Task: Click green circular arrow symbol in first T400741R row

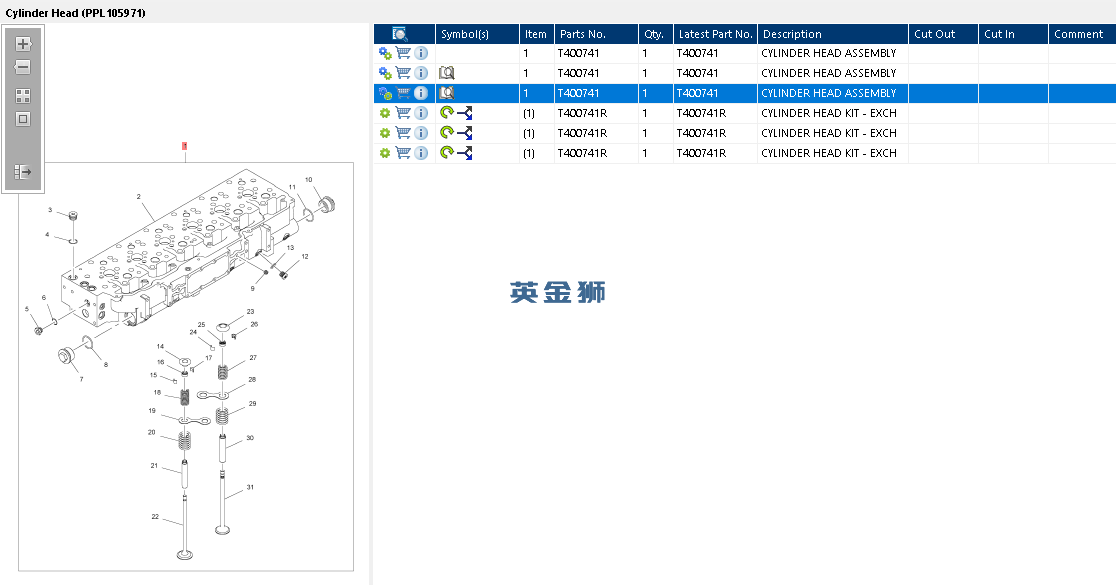Action: [x=447, y=112]
